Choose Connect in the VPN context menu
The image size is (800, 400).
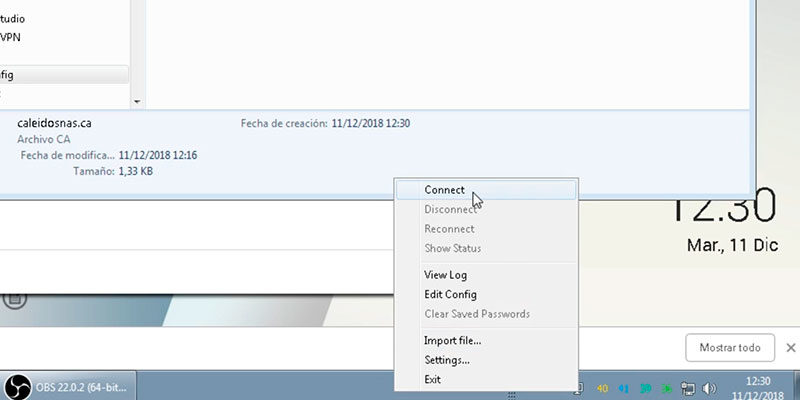coord(486,190)
